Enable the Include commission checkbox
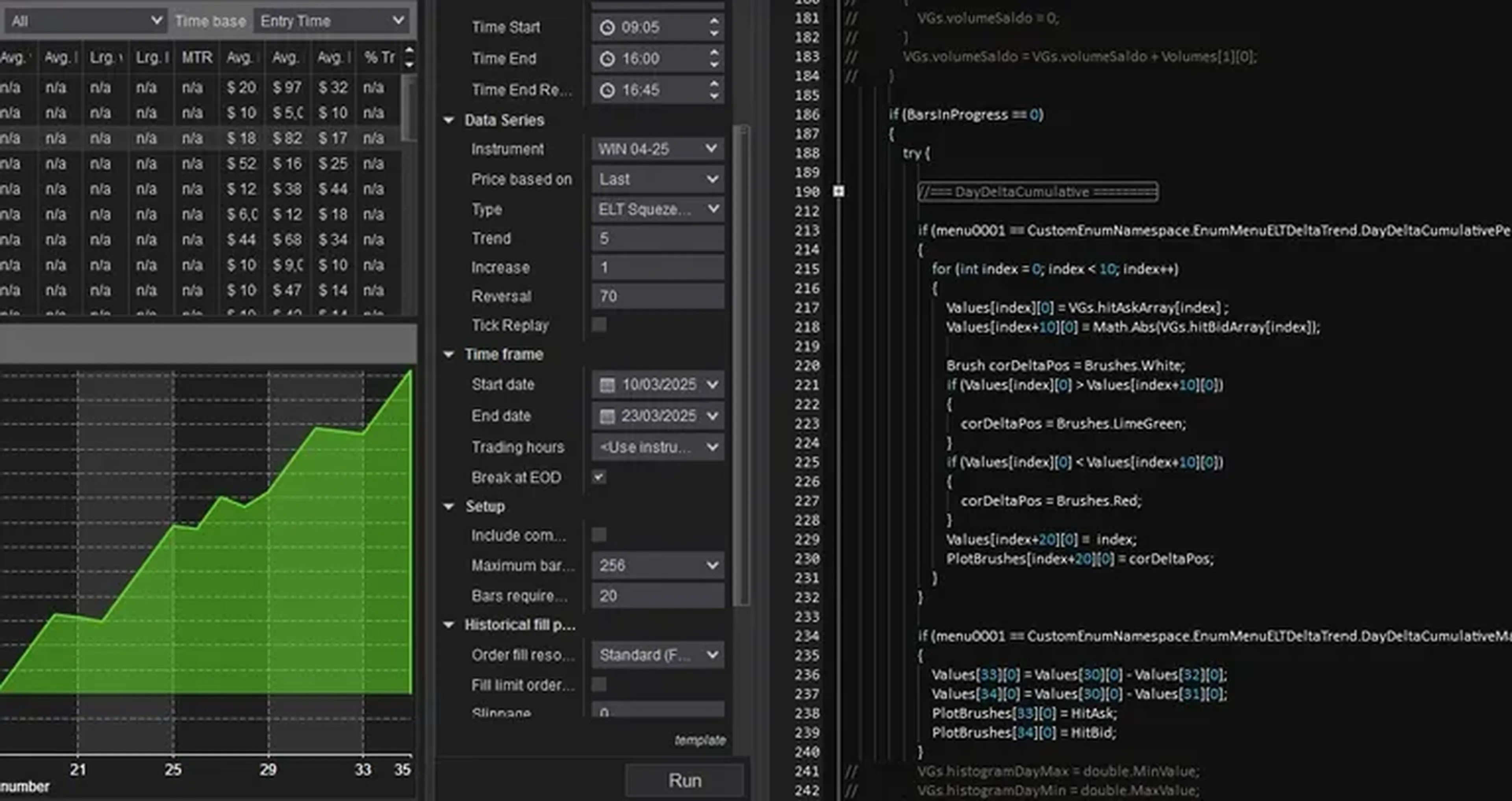This screenshot has width=1512, height=801. click(x=598, y=535)
